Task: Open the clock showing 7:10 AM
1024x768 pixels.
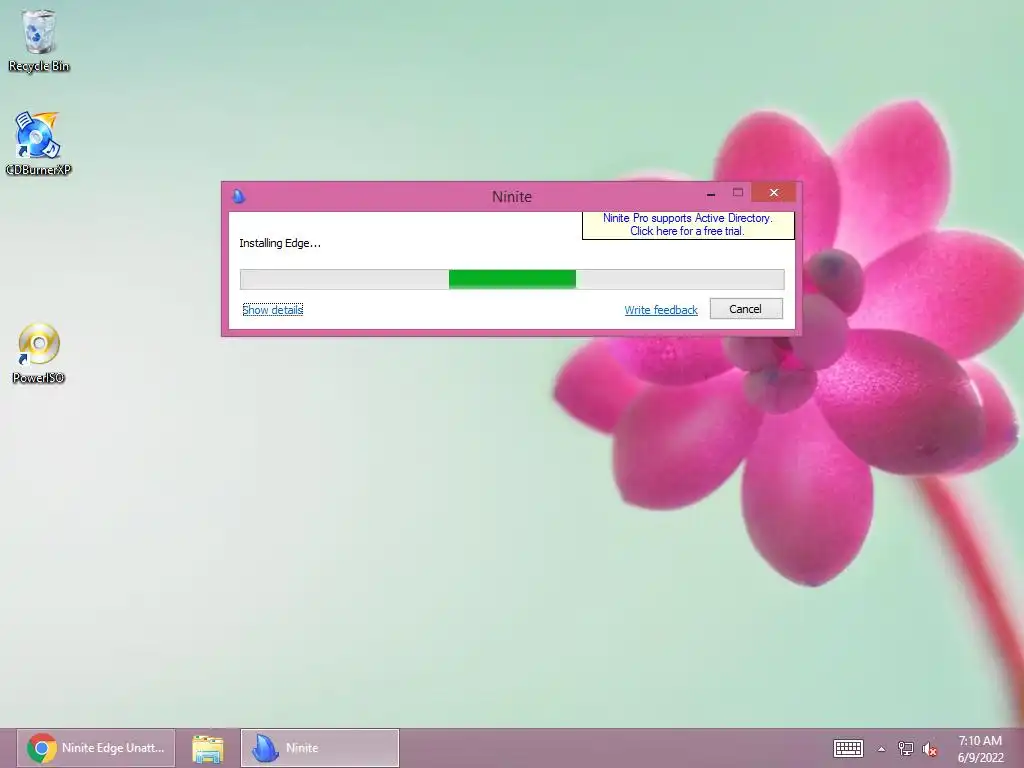Action: pos(980,749)
